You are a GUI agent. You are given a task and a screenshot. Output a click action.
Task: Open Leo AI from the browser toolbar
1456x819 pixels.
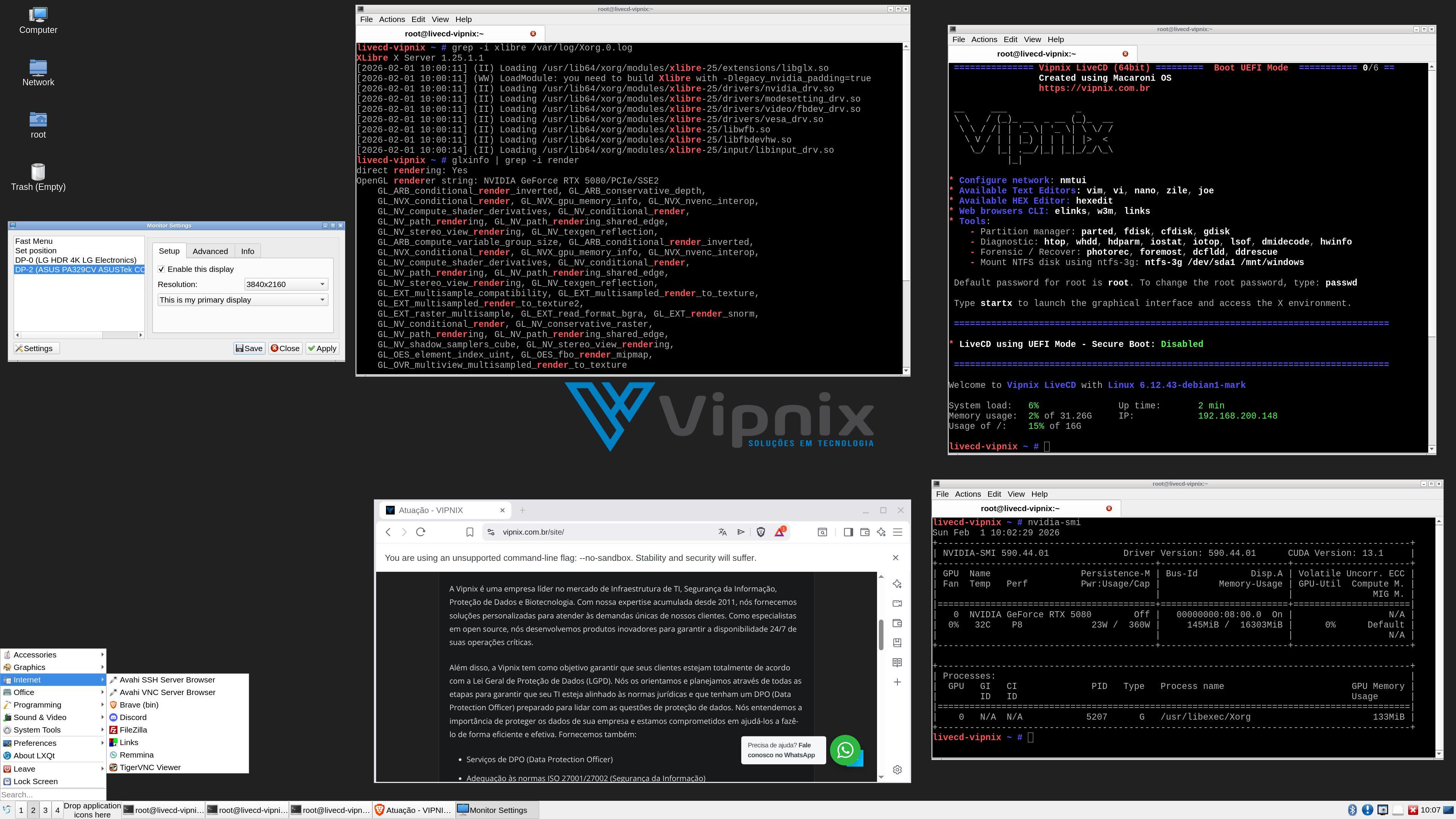[881, 532]
